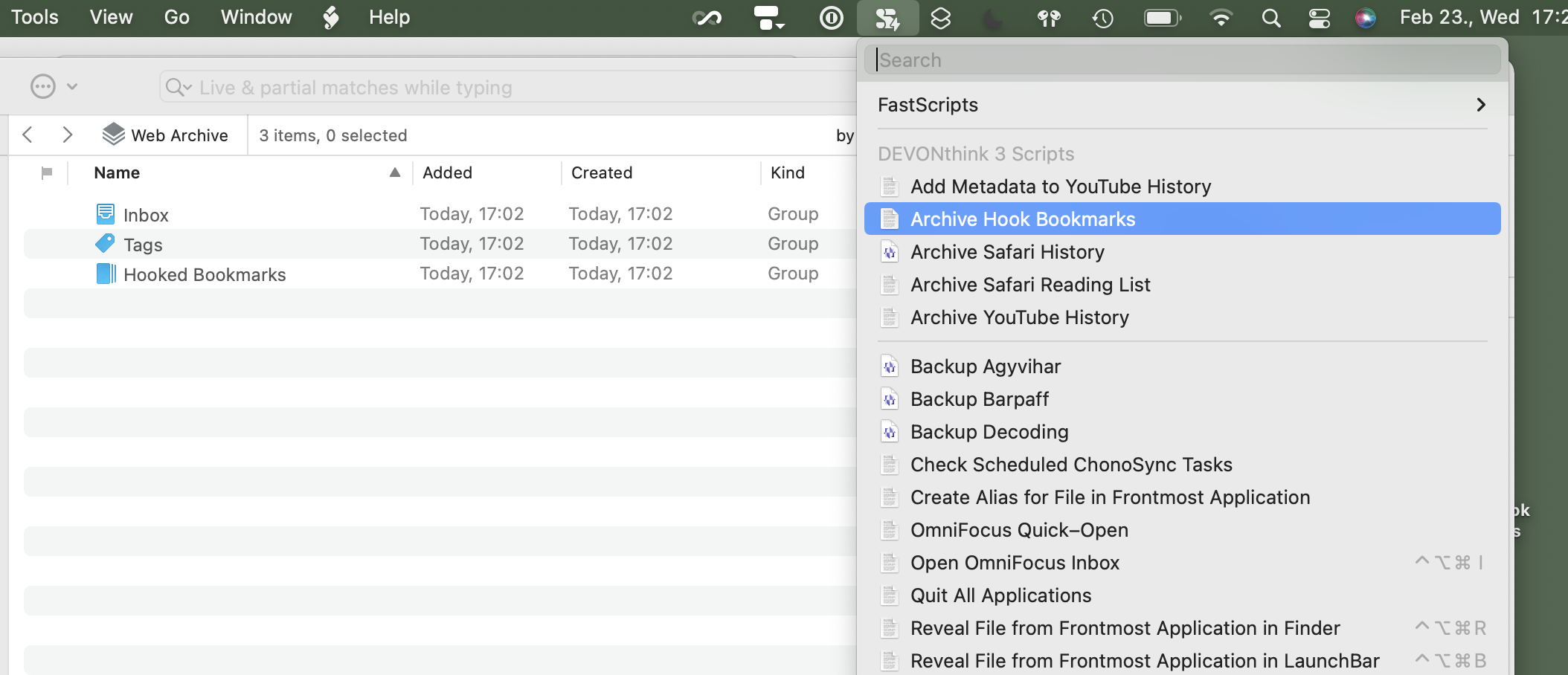Click the Backup Agyvihar script icon
This screenshot has width=1568, height=675.
click(890, 366)
